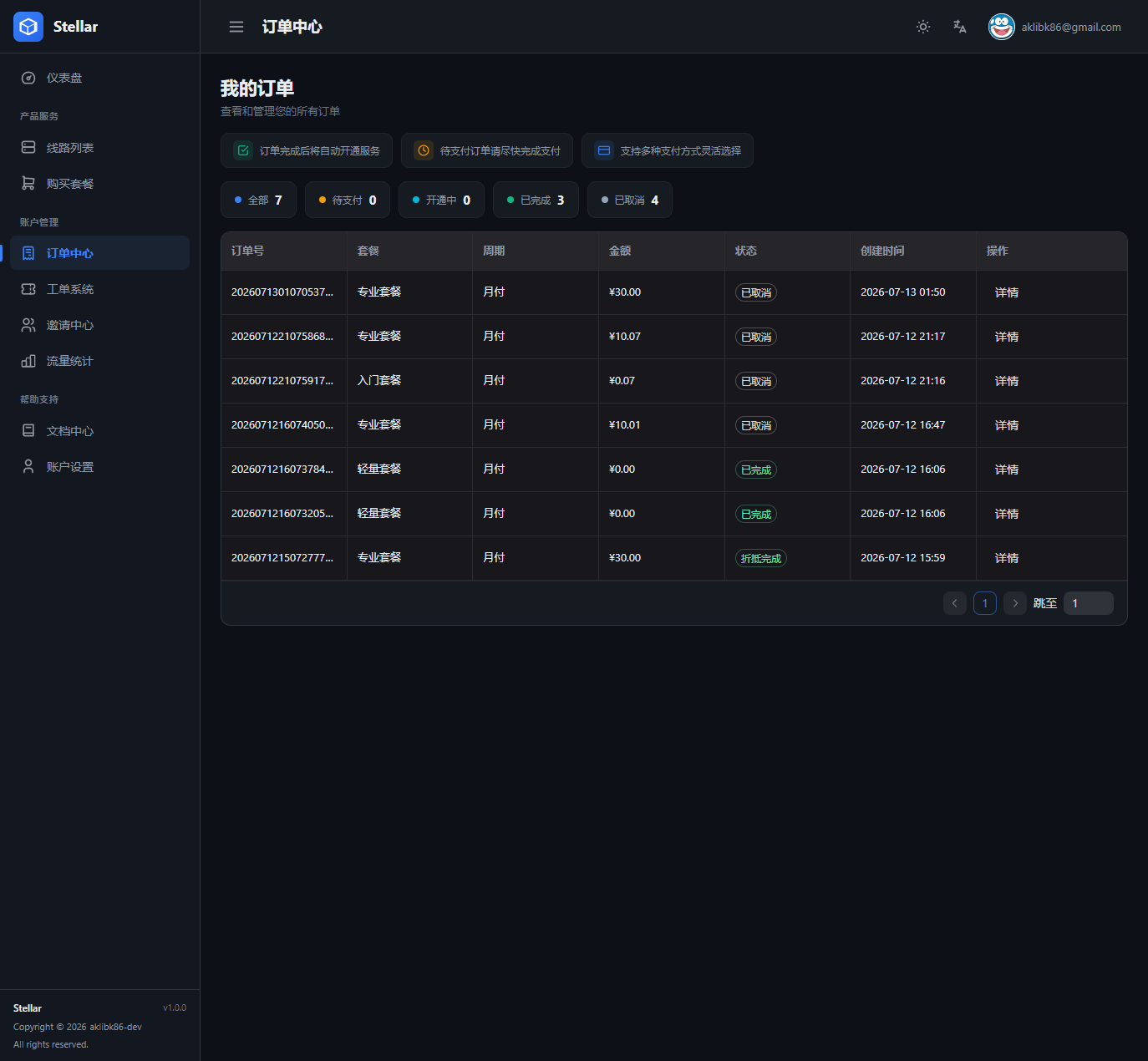Click the 流量统计 bar chart icon
Image resolution: width=1148 pixels, height=1061 pixels.
[x=28, y=361]
